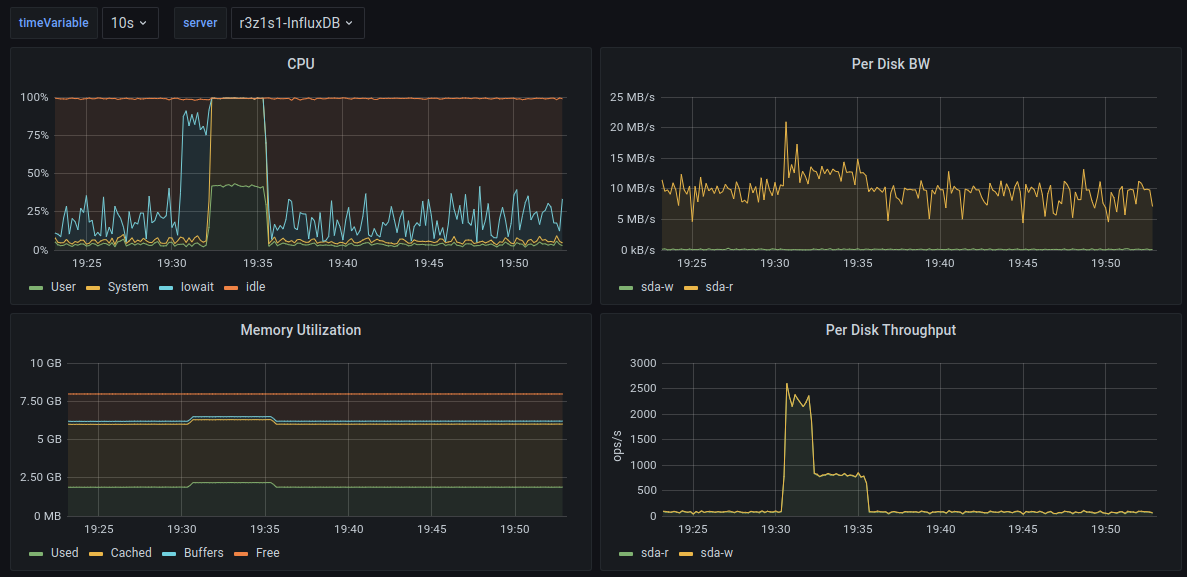Viewport: 1187px width, 577px height.
Task: Isolate the Iowait series in CPU legend
Action: pyautogui.click(x=197, y=287)
